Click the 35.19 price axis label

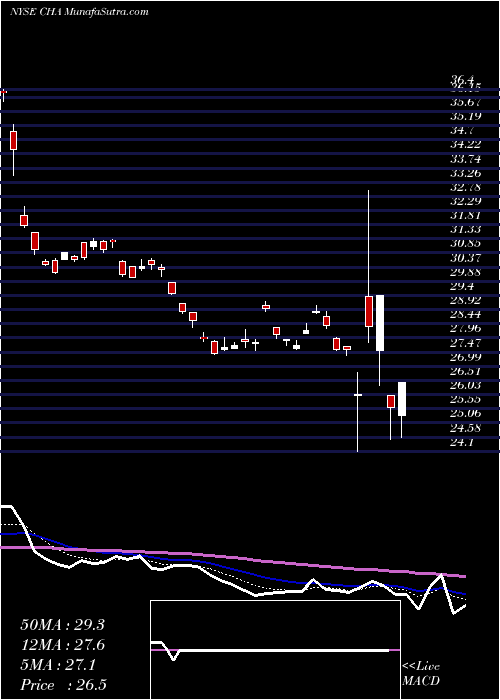(466, 117)
